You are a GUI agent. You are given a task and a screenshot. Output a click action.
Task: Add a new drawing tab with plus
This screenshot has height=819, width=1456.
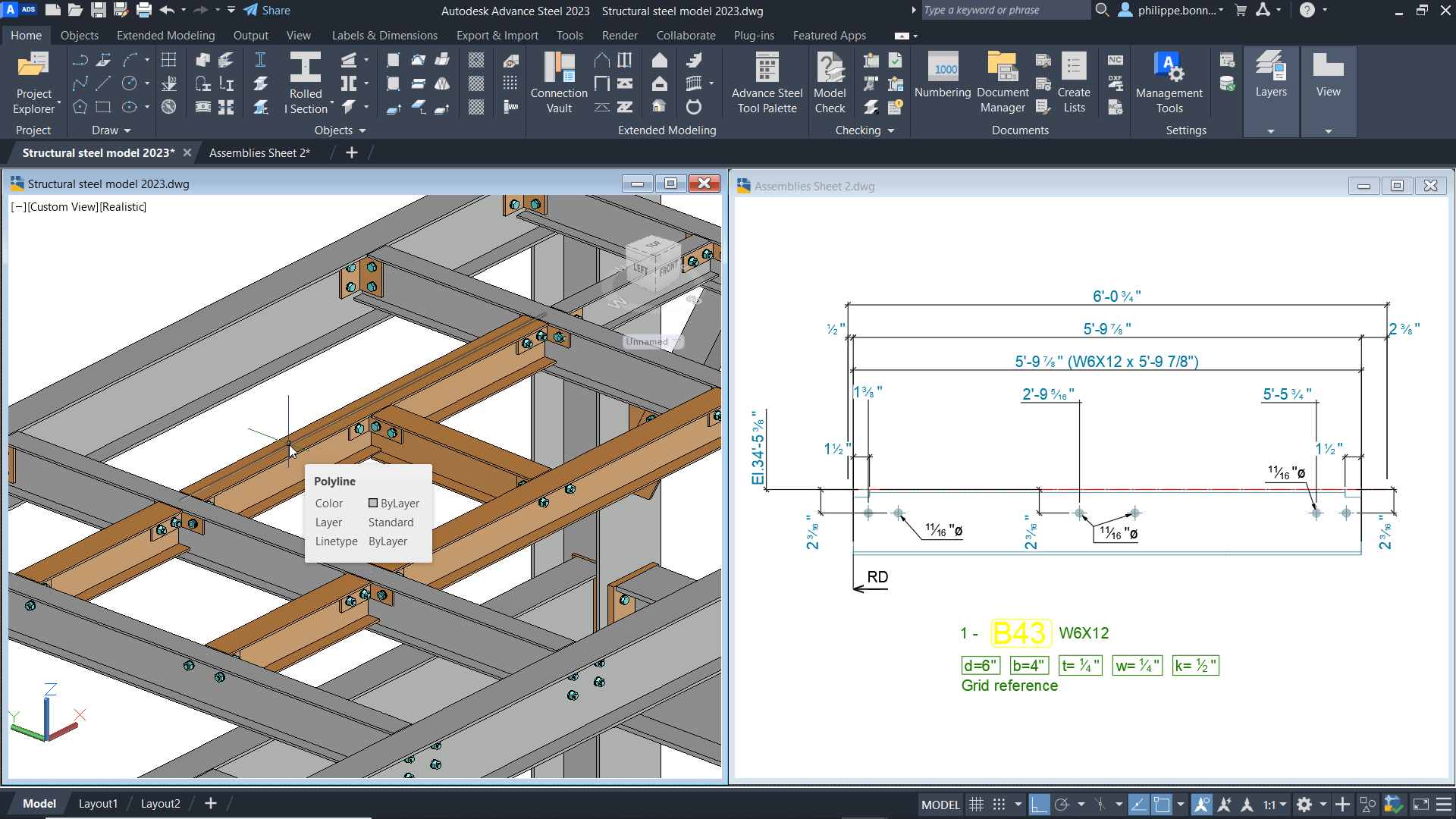coord(352,153)
